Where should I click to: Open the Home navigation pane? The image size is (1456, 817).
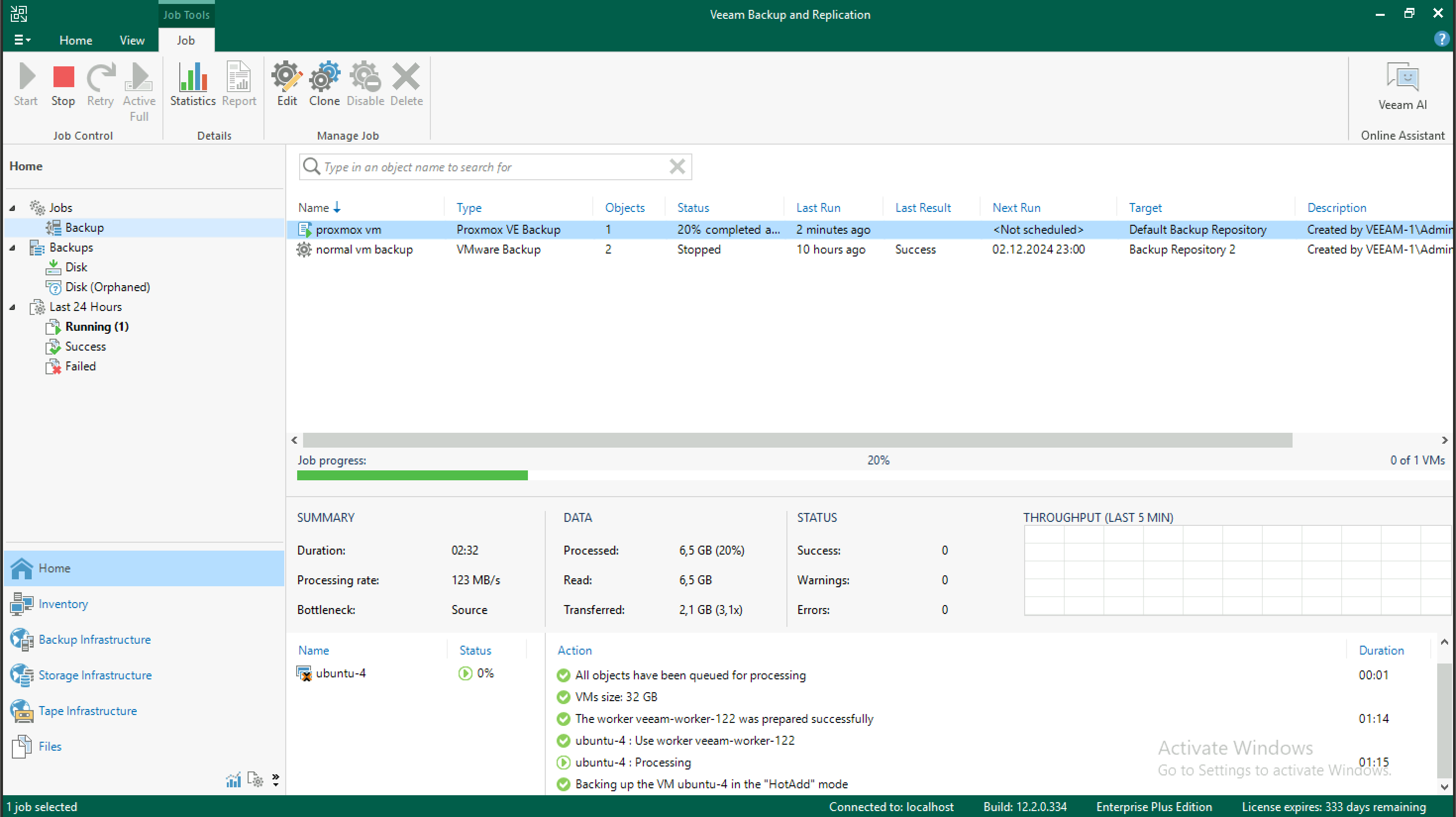coord(145,568)
